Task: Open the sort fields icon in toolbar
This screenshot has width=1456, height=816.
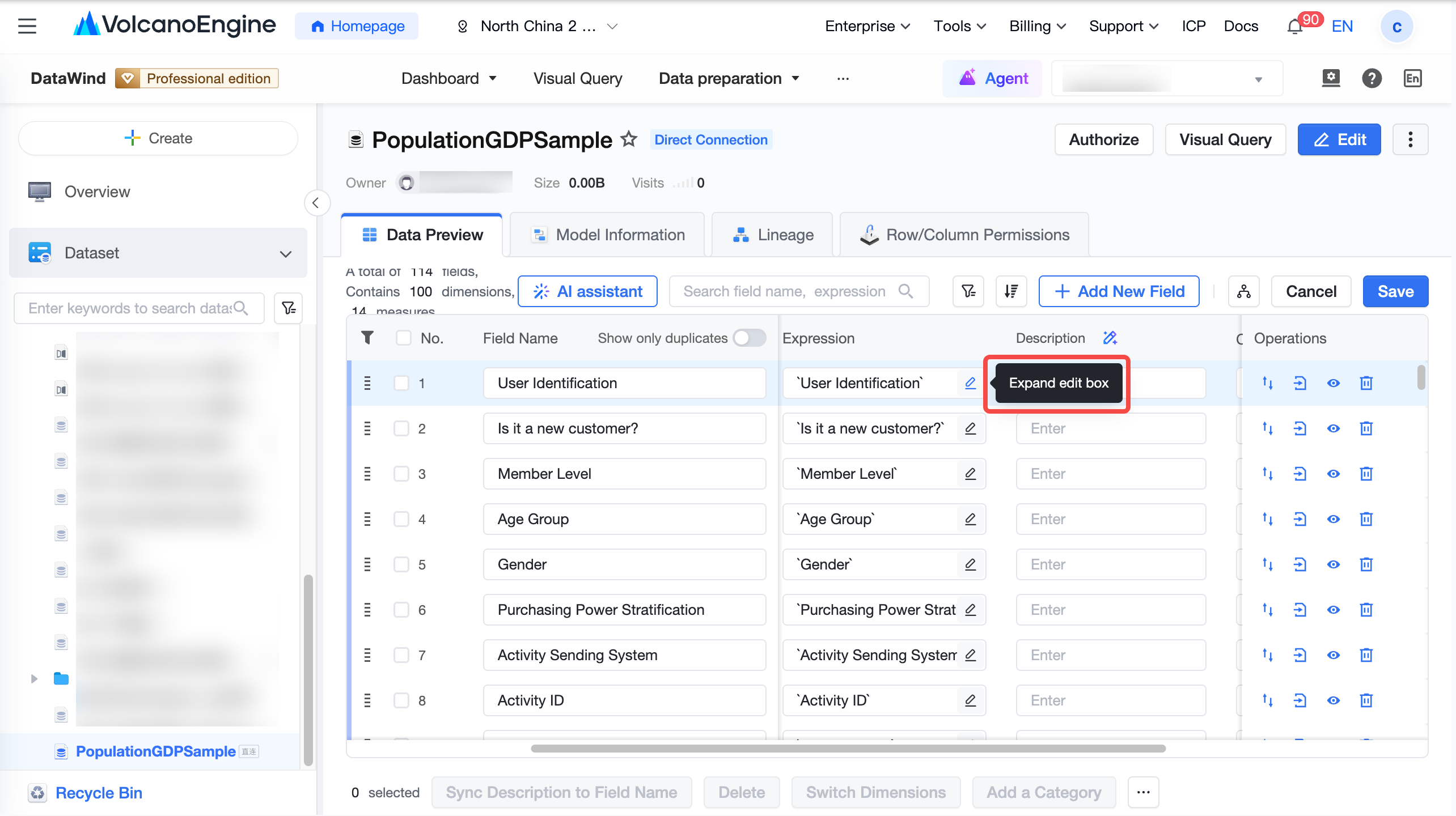Action: (x=1011, y=291)
